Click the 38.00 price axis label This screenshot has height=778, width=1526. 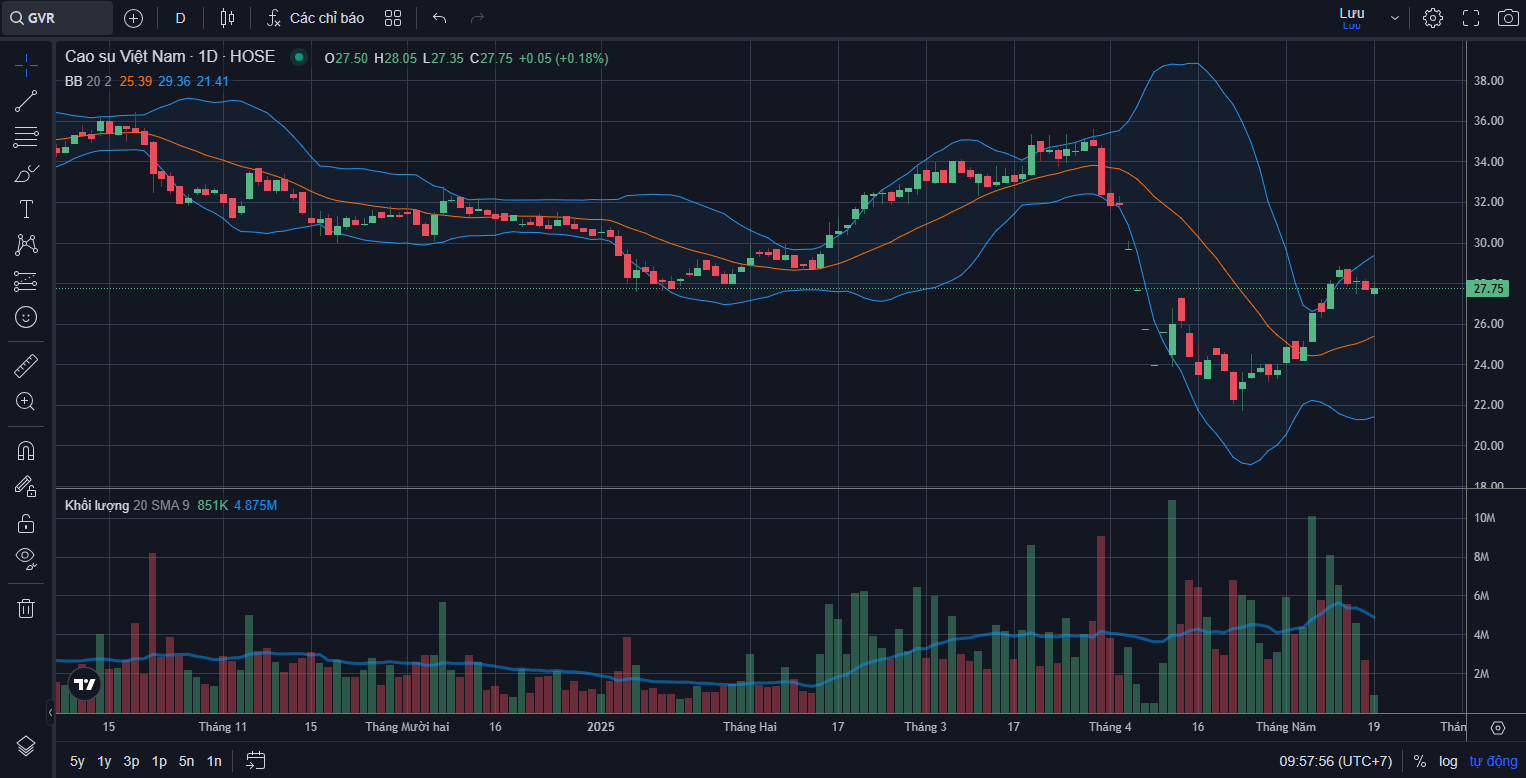(x=1489, y=80)
